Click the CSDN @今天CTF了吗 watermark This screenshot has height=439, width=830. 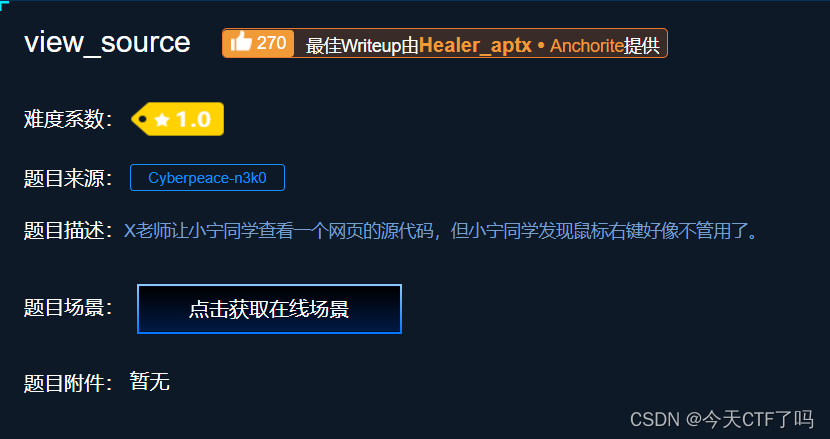point(721,419)
